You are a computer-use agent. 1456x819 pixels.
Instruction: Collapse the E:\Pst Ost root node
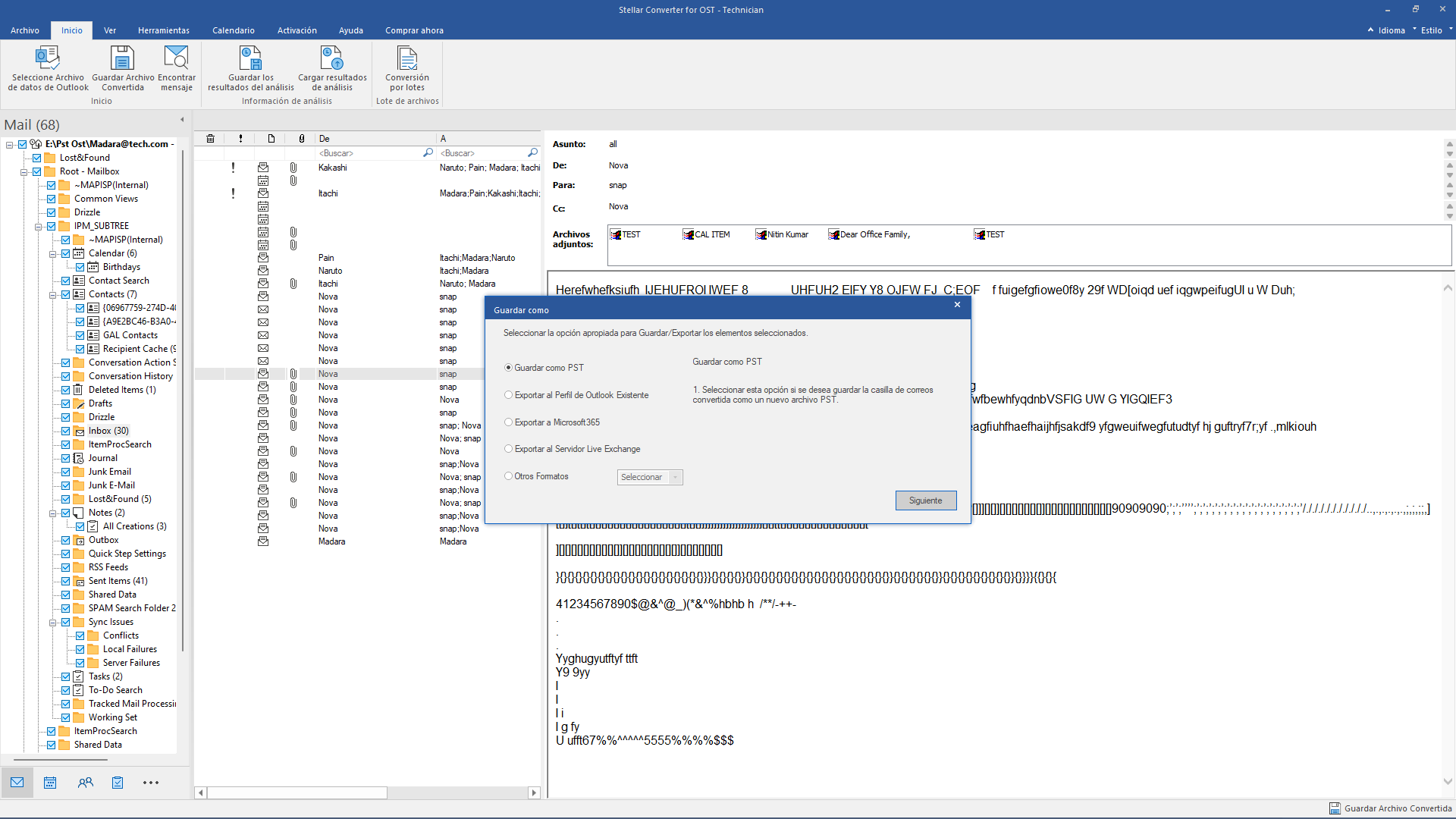pyautogui.click(x=9, y=144)
